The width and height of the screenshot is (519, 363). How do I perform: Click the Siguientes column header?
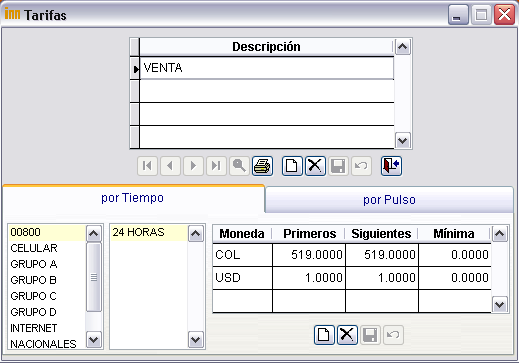[x=382, y=234]
